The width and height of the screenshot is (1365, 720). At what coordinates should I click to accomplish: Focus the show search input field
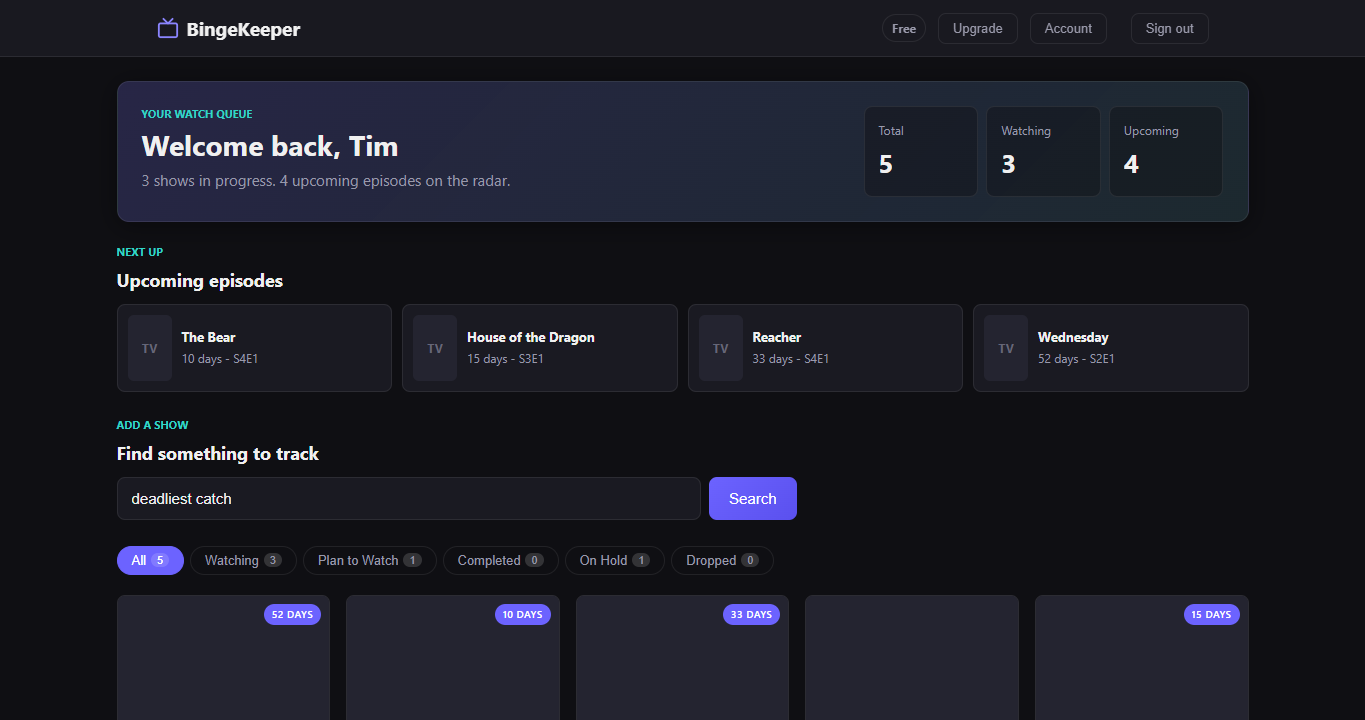coord(409,499)
